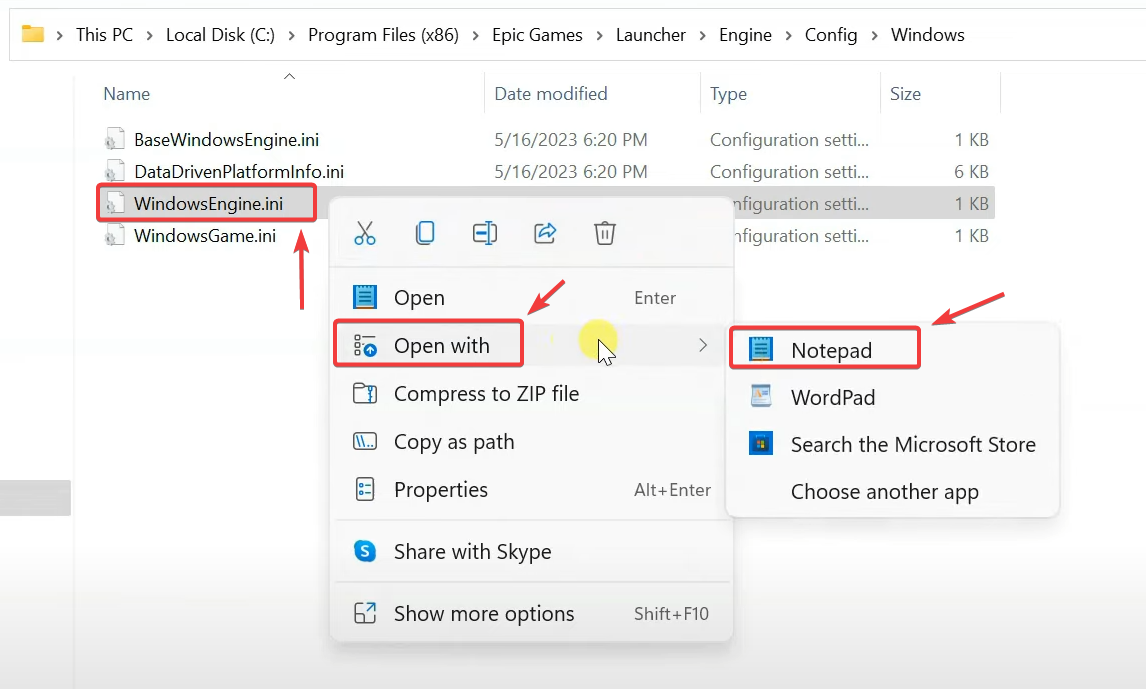The image size is (1146, 689).
Task: Choose WordPad in Open with submenu
Action: click(x=893, y=397)
